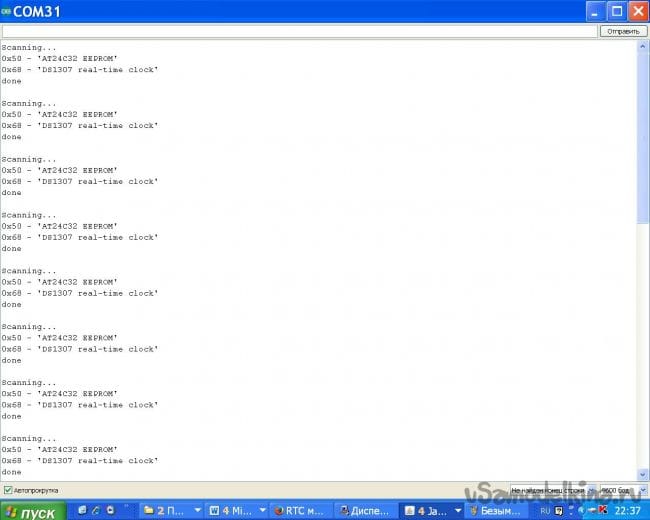650x520 pixels.
Task: Switch to the folder group taskbar button
Action: 170,511
